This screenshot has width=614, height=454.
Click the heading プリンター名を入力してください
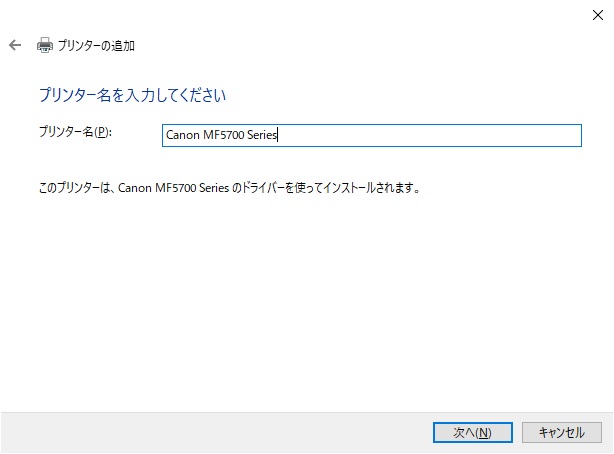(x=132, y=95)
